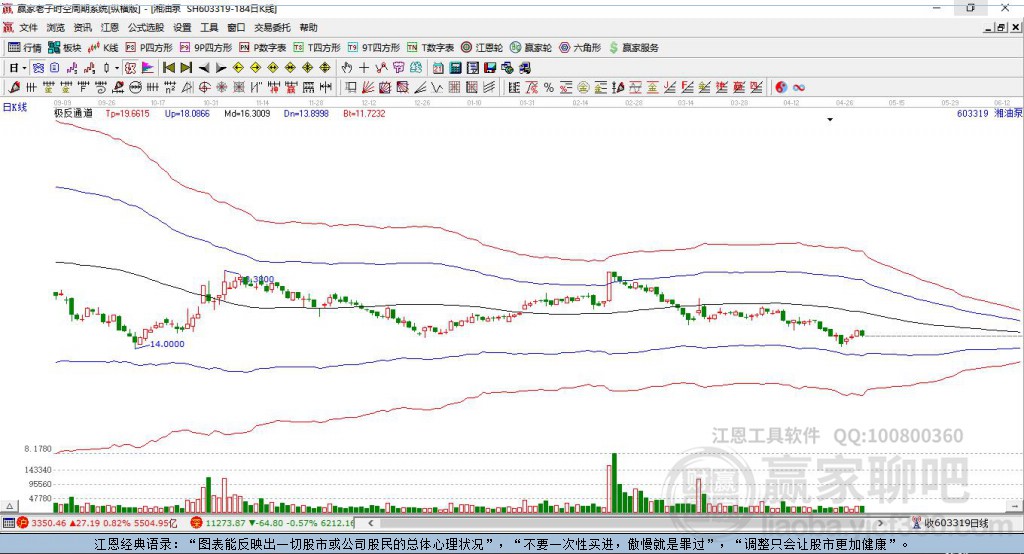Jump to last bar with skip-to-end icon

[186, 68]
